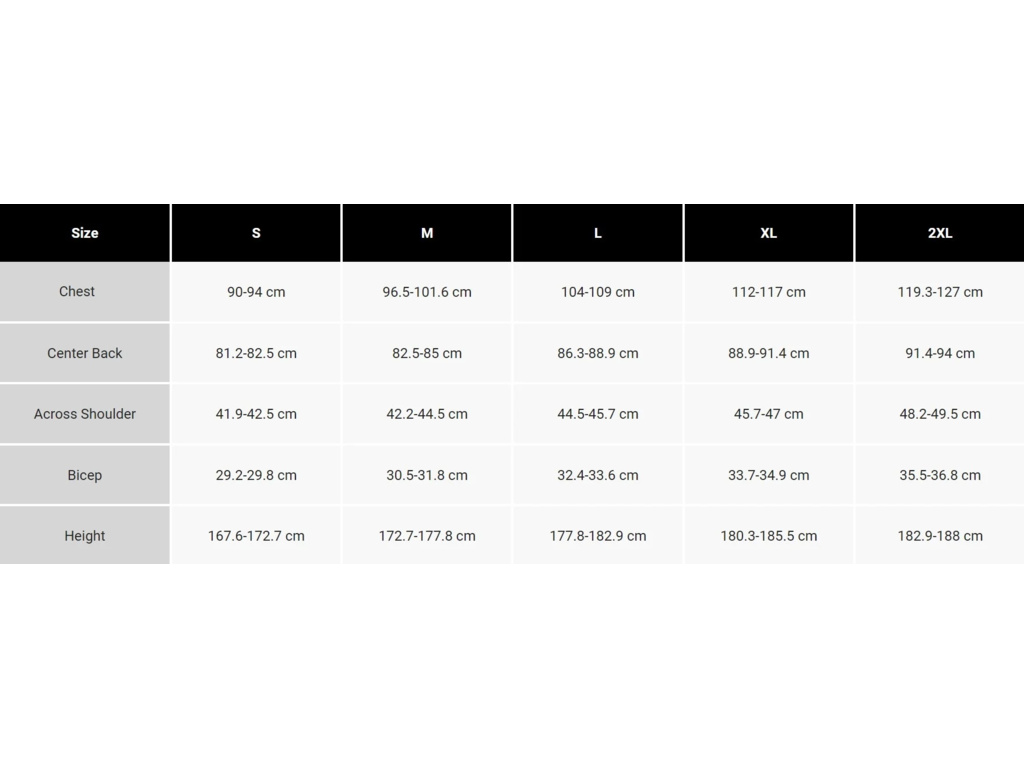This screenshot has height=768, width=1024.
Task: Click the 182.9-188 cm height cell
Action: coord(940,536)
